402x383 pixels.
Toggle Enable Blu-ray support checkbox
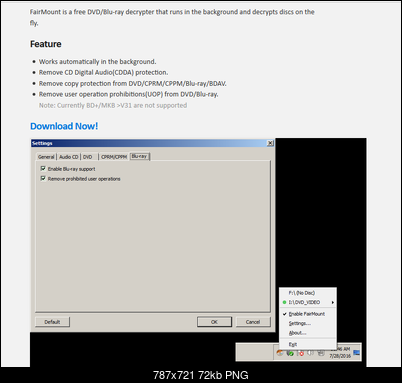click(43, 169)
